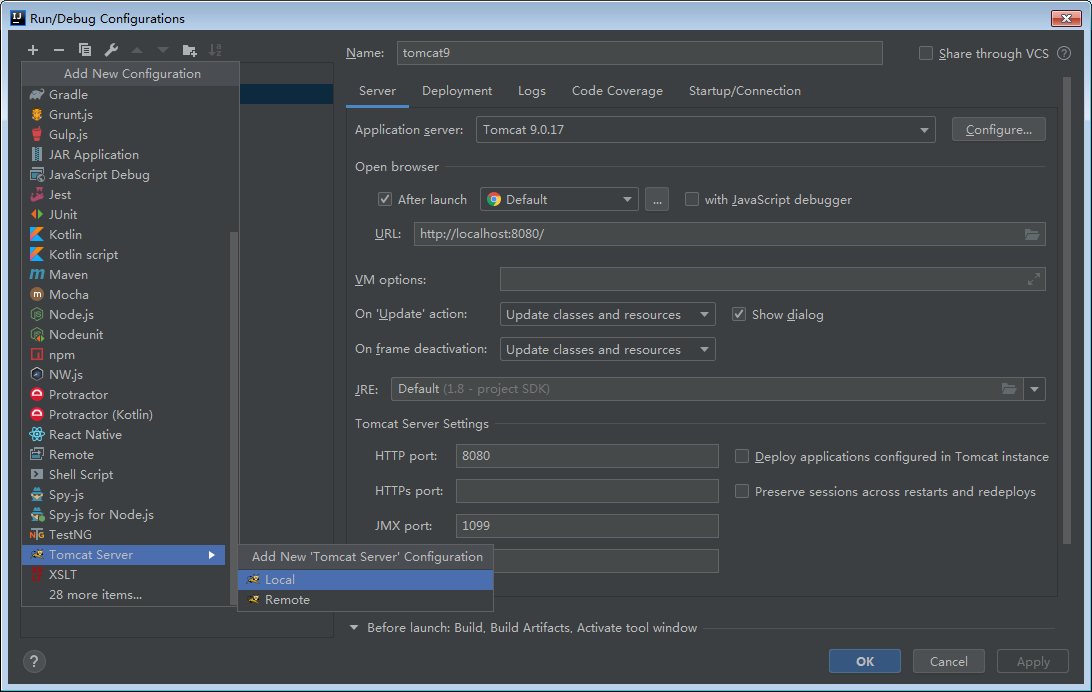
Task: Select the React Native configuration type
Action: [124, 435]
